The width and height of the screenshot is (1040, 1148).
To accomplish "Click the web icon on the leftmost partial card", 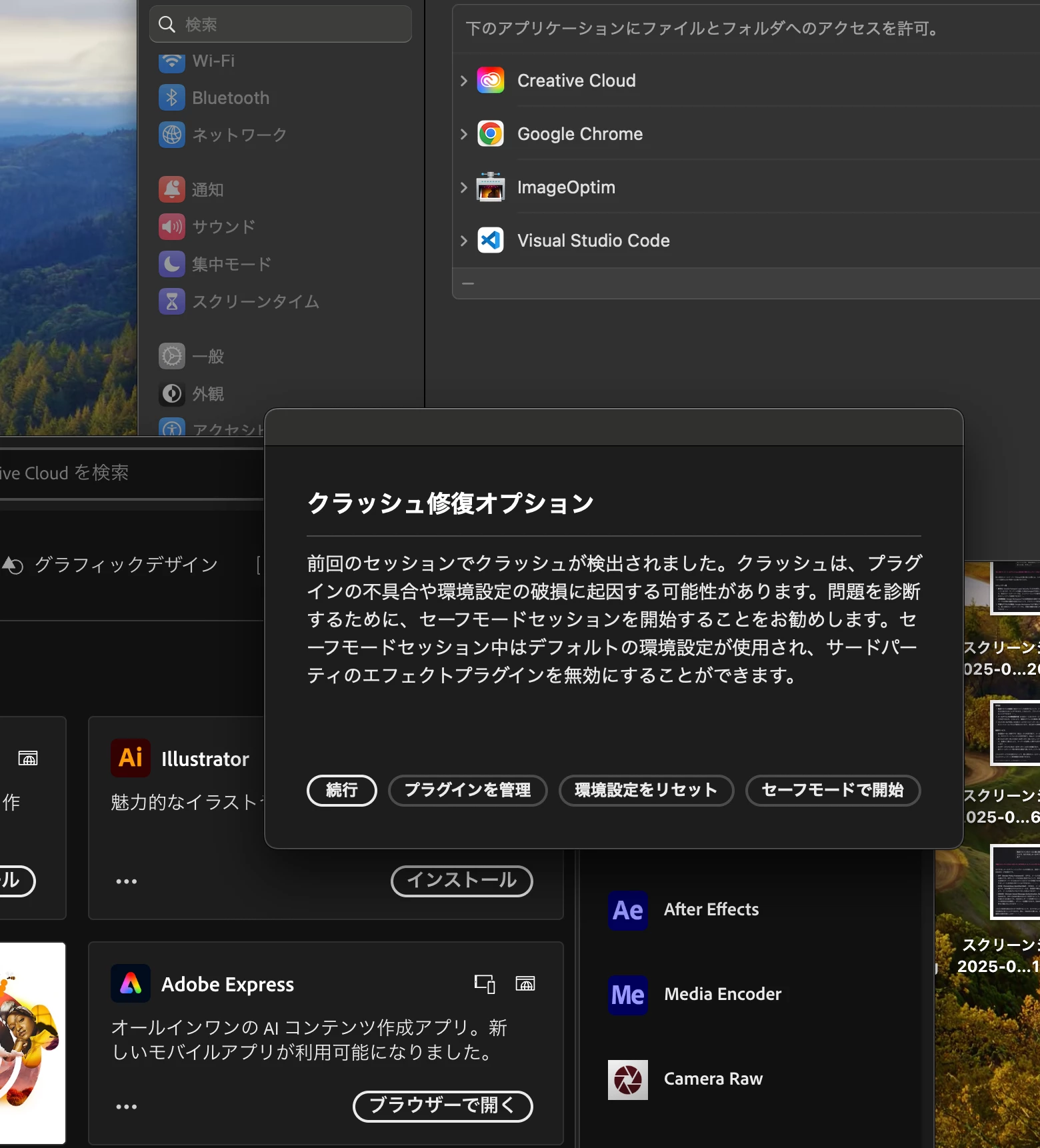I will (28, 758).
